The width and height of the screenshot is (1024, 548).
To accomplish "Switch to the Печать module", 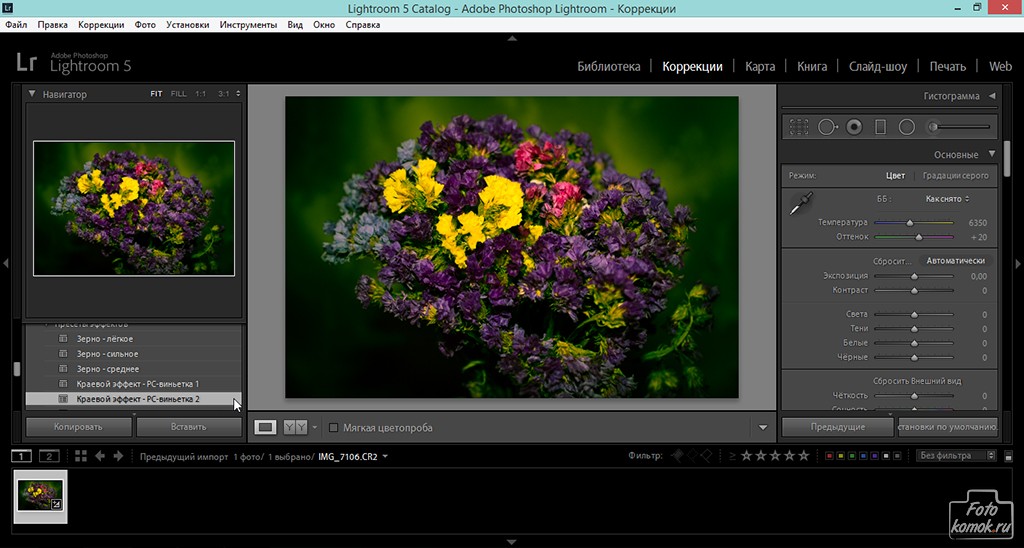I will 948,67.
